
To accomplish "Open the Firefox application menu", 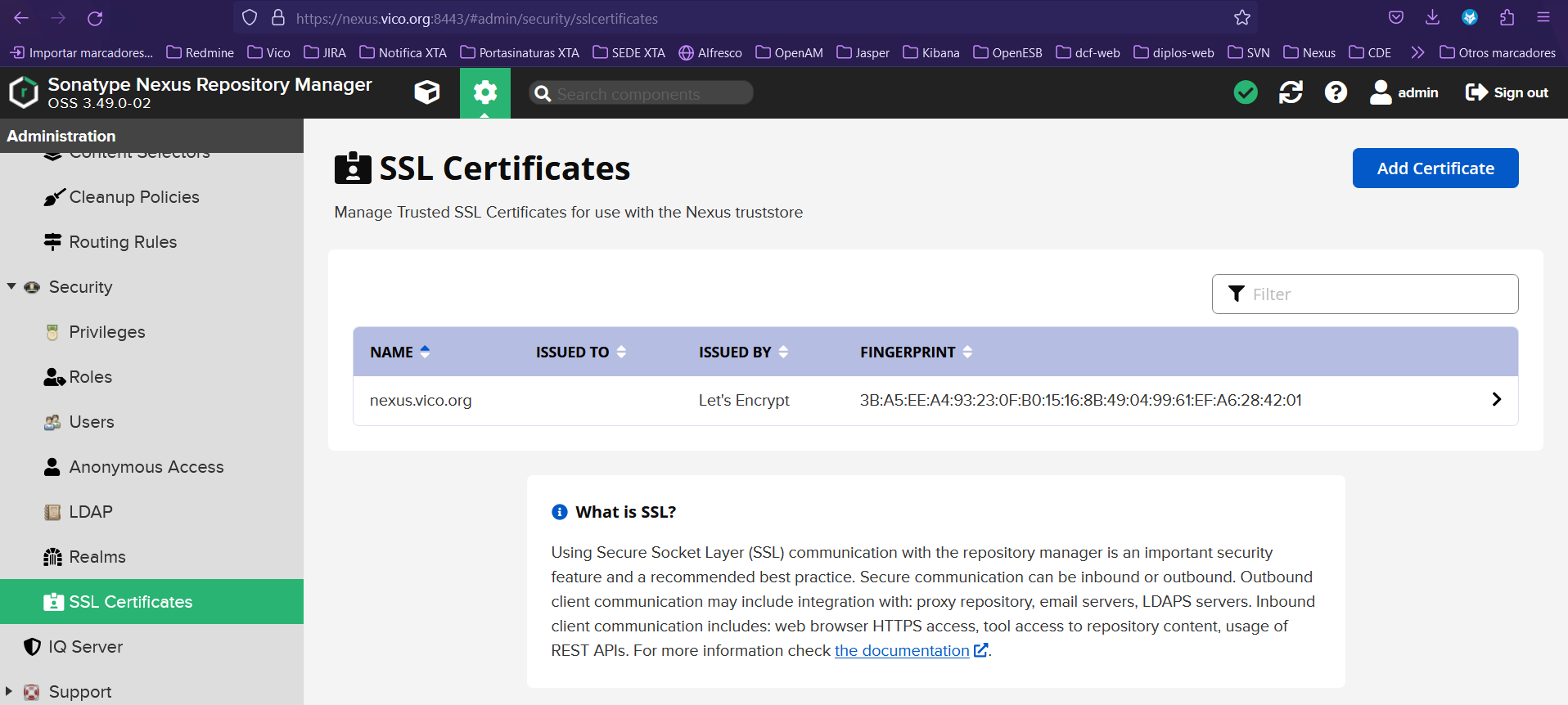I will pyautogui.click(x=1543, y=18).
